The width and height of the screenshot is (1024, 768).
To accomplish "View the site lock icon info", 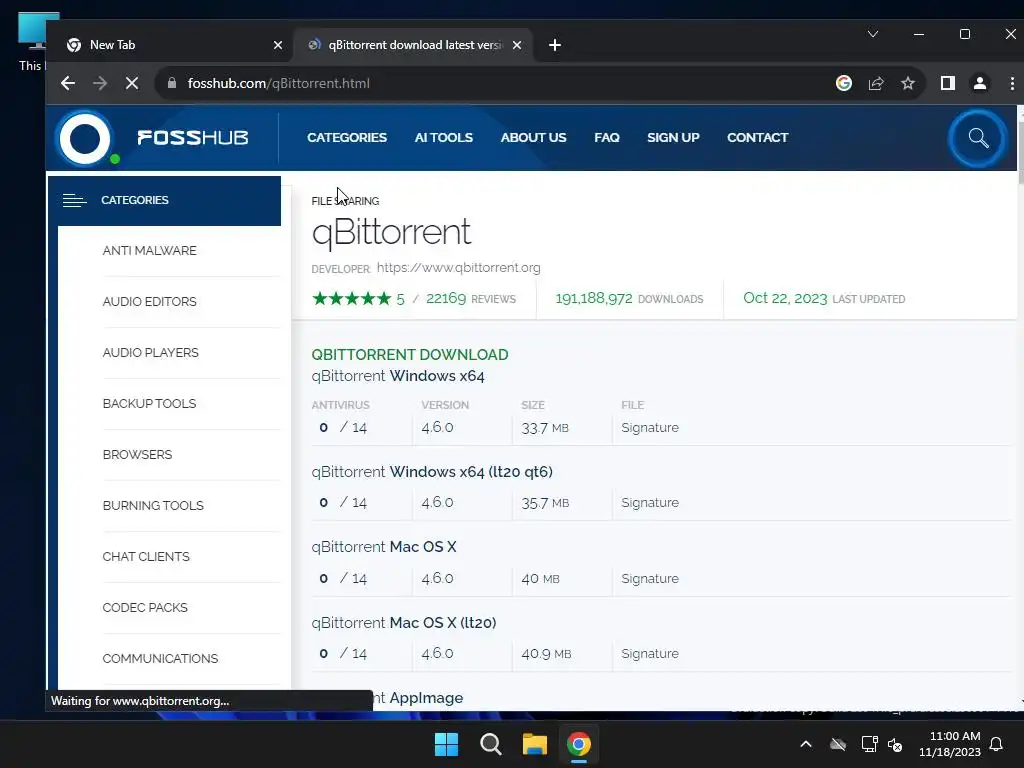I will tap(172, 83).
